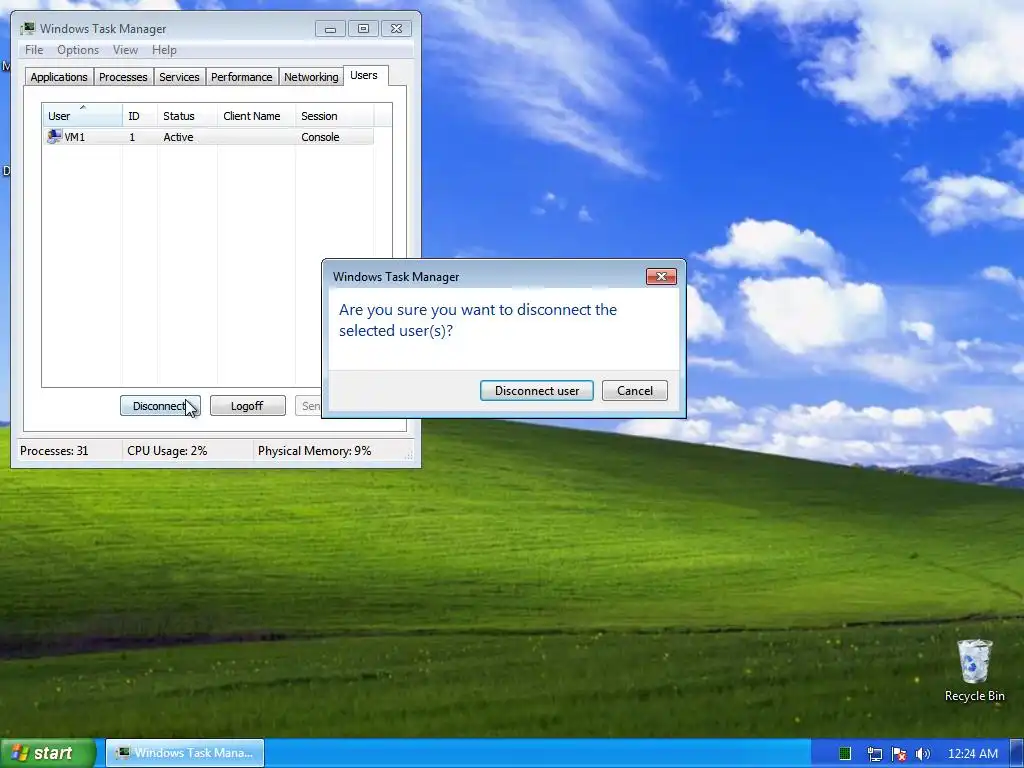The width and height of the screenshot is (1024, 768).
Task: Open the Help menu
Action: click(164, 50)
